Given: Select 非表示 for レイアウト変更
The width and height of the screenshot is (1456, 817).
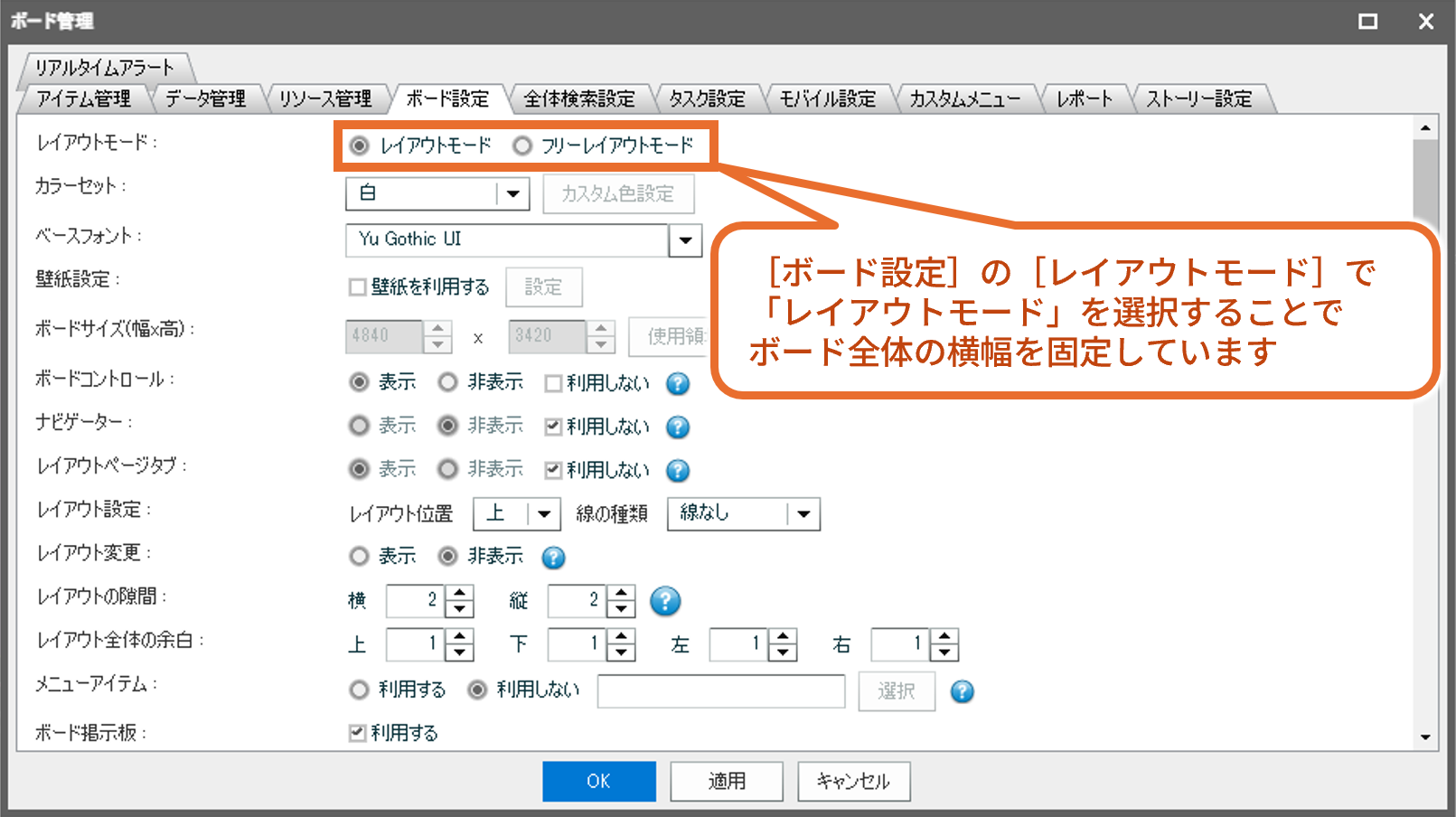Looking at the screenshot, I should coord(448,556).
